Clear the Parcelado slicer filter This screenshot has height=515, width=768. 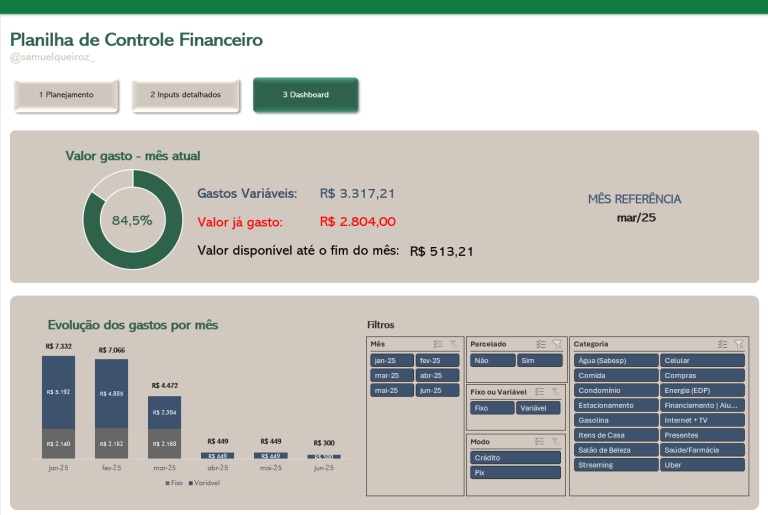556,344
